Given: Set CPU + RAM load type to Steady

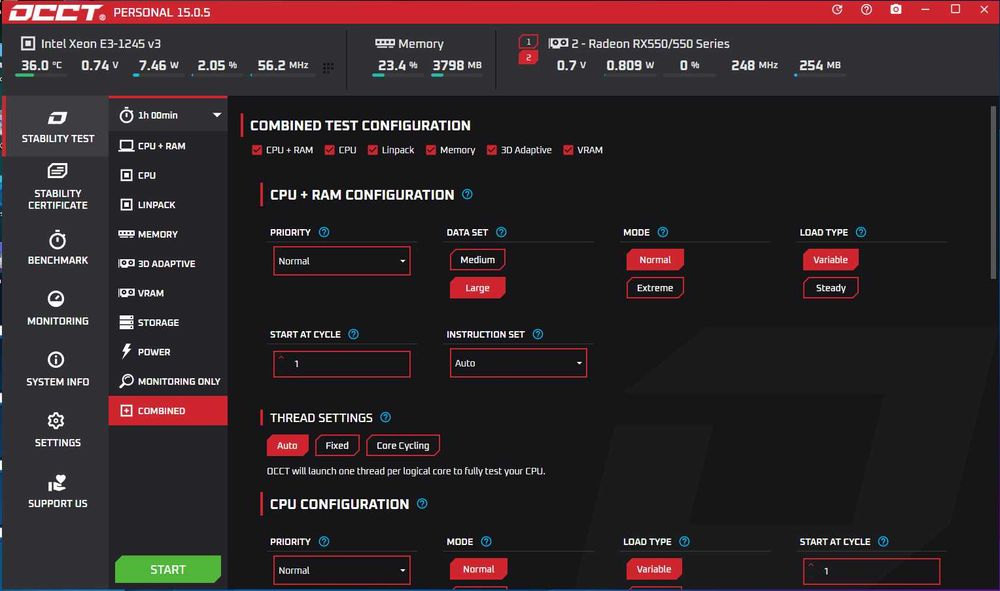Looking at the screenshot, I should point(830,288).
